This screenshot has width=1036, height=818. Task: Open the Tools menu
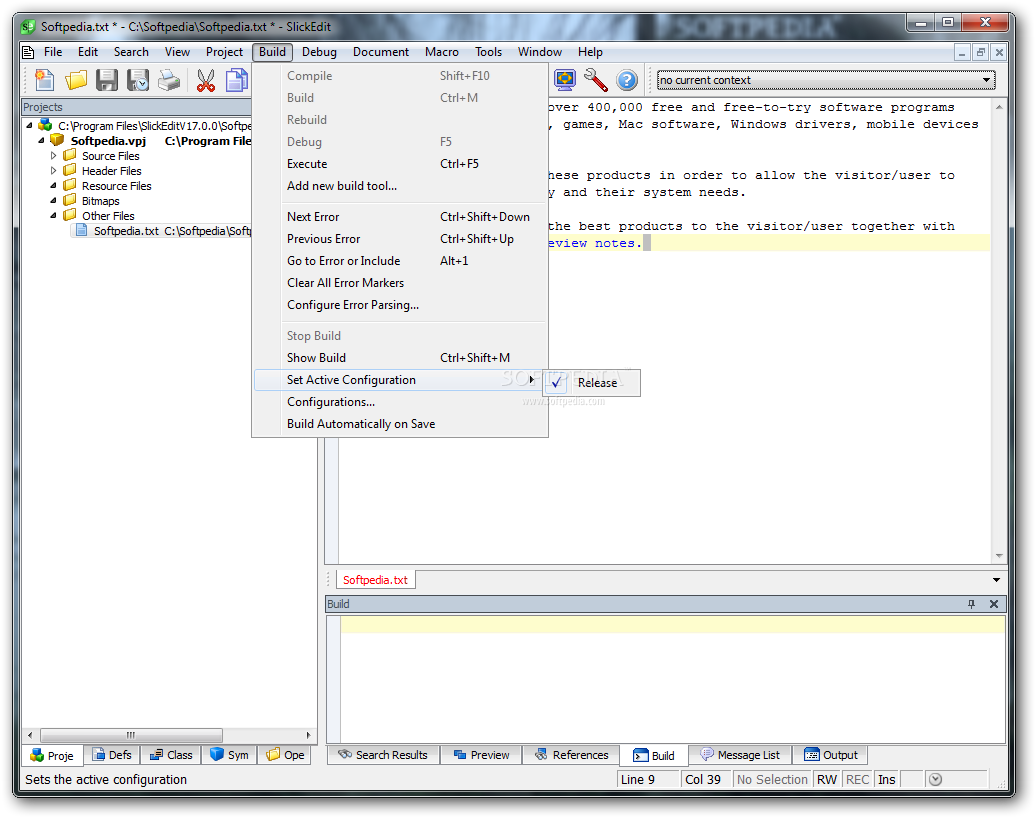(x=488, y=52)
